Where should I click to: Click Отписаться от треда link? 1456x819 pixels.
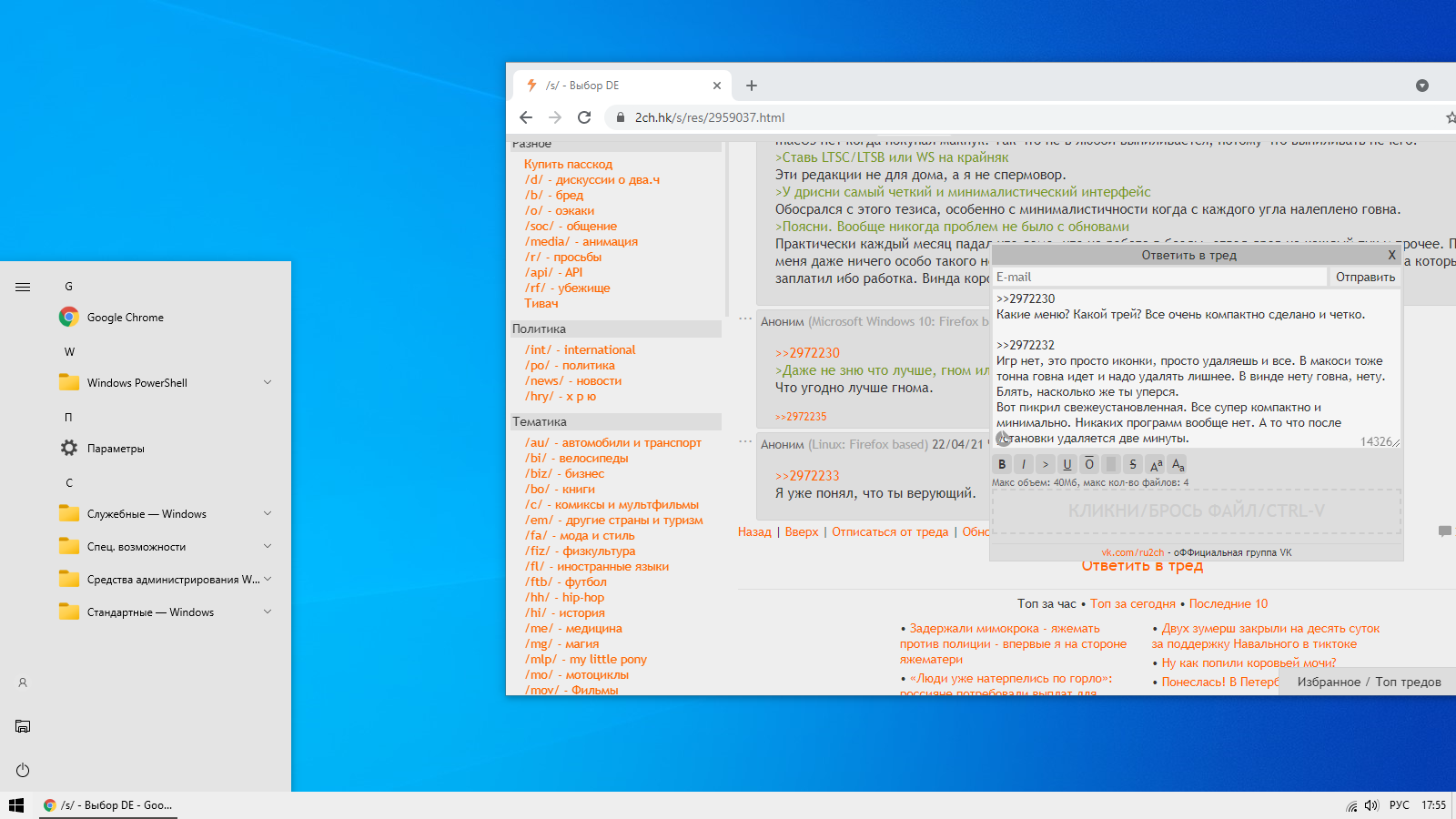pos(890,532)
